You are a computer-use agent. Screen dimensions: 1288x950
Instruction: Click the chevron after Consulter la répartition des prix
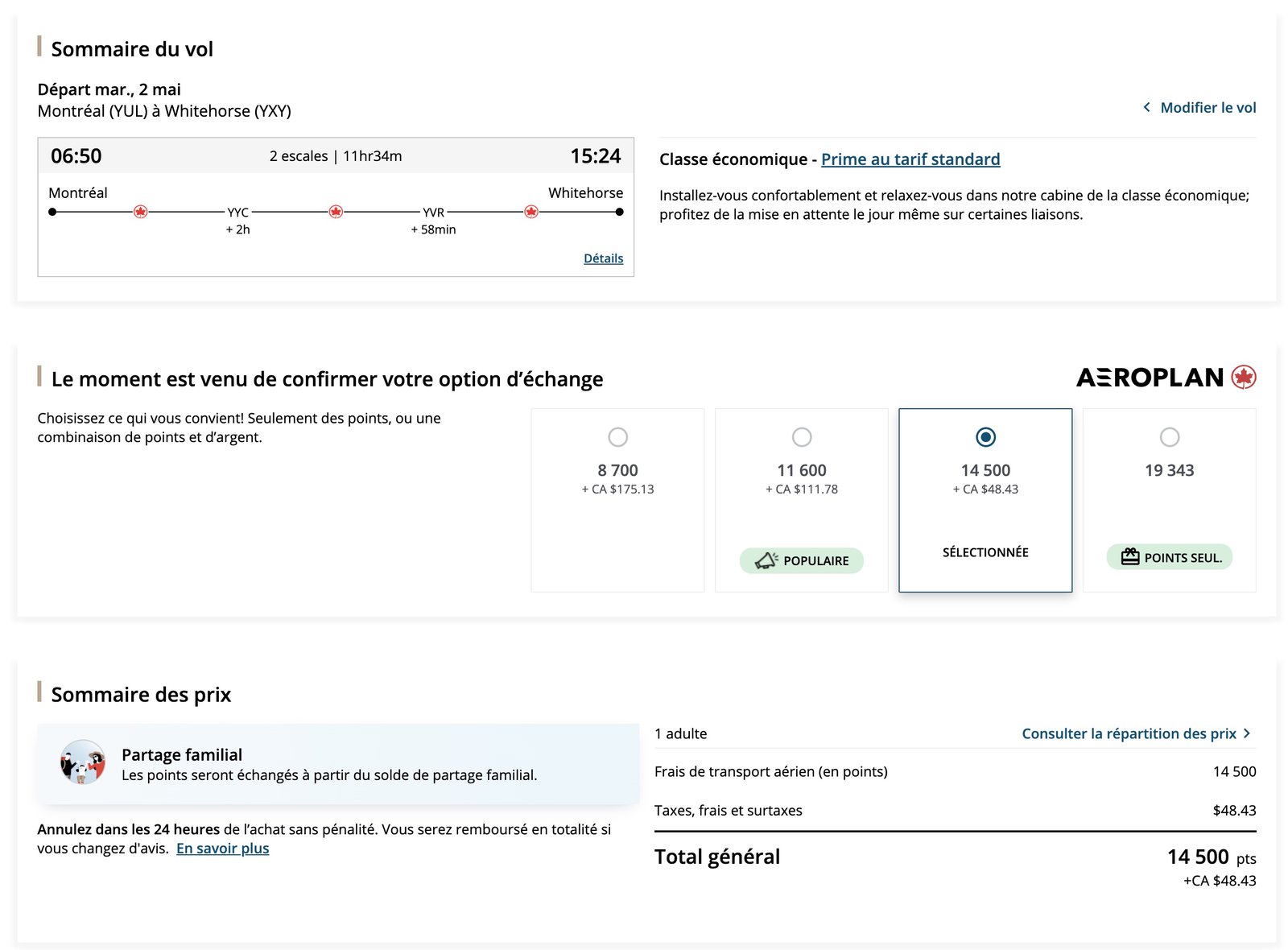(x=1247, y=733)
